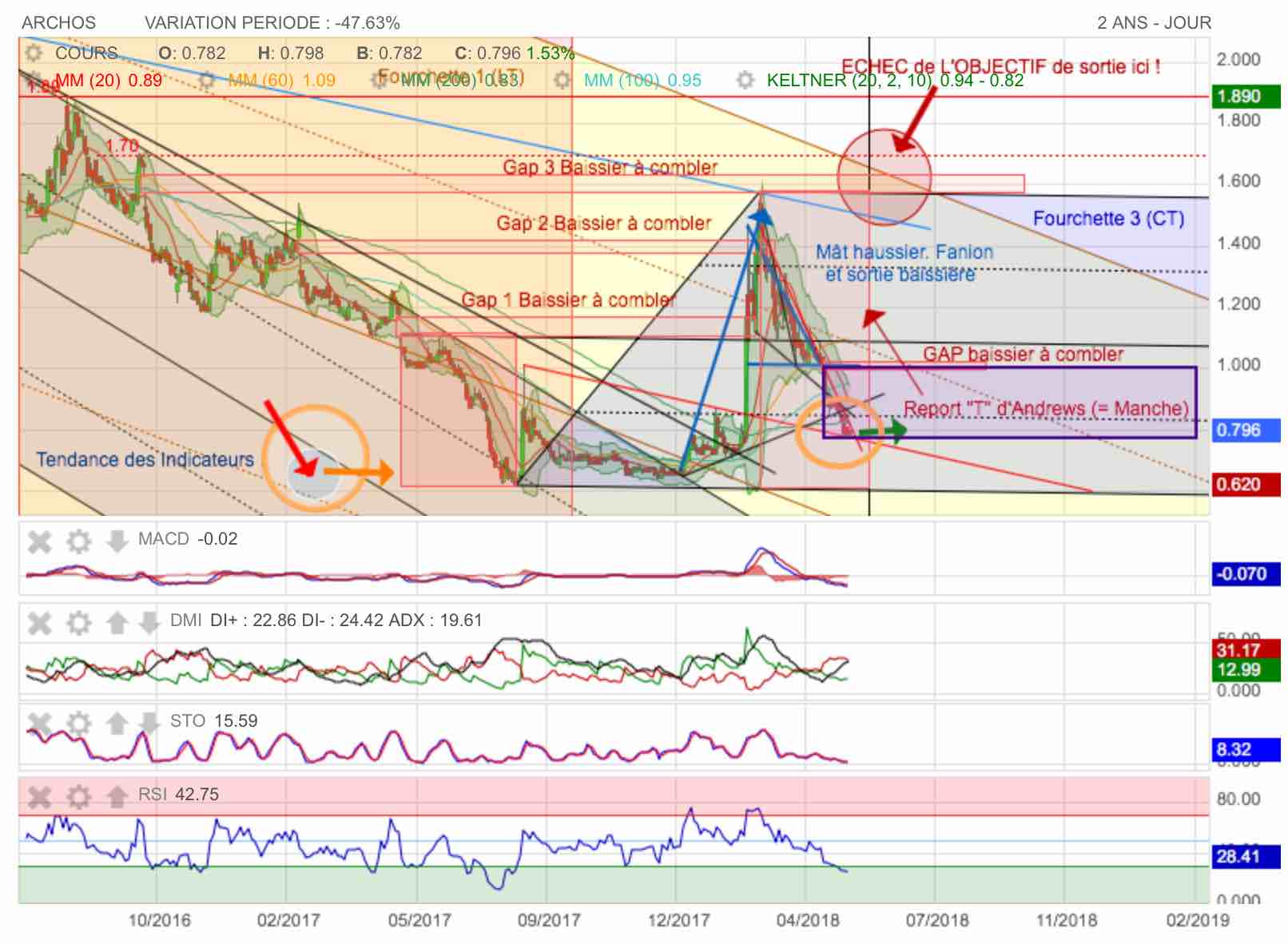Click the 'MM (60) 1.09' indicator label
This screenshot has width=1288, height=944.
[281, 80]
